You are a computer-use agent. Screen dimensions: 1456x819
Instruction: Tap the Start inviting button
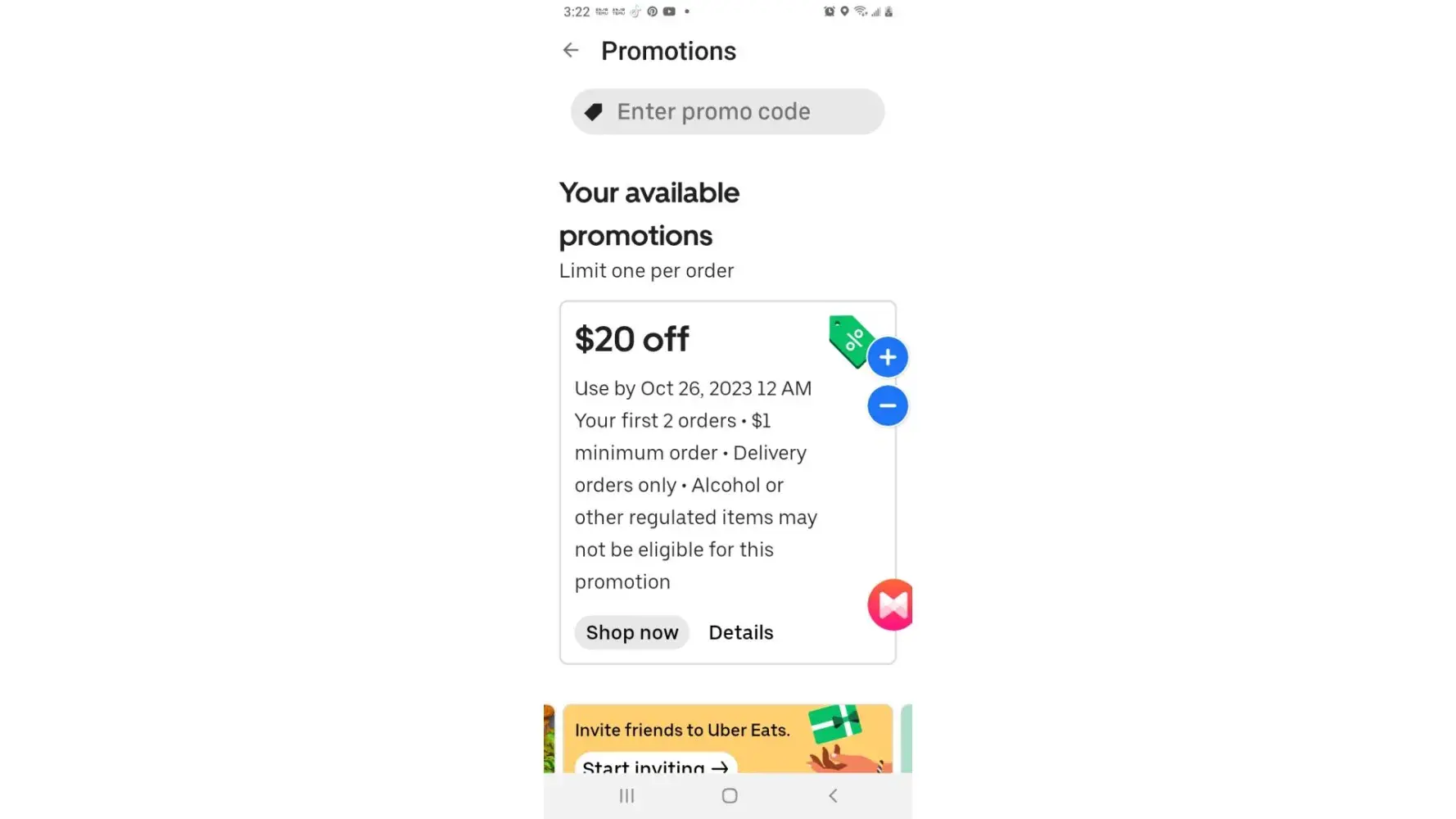coord(655,766)
